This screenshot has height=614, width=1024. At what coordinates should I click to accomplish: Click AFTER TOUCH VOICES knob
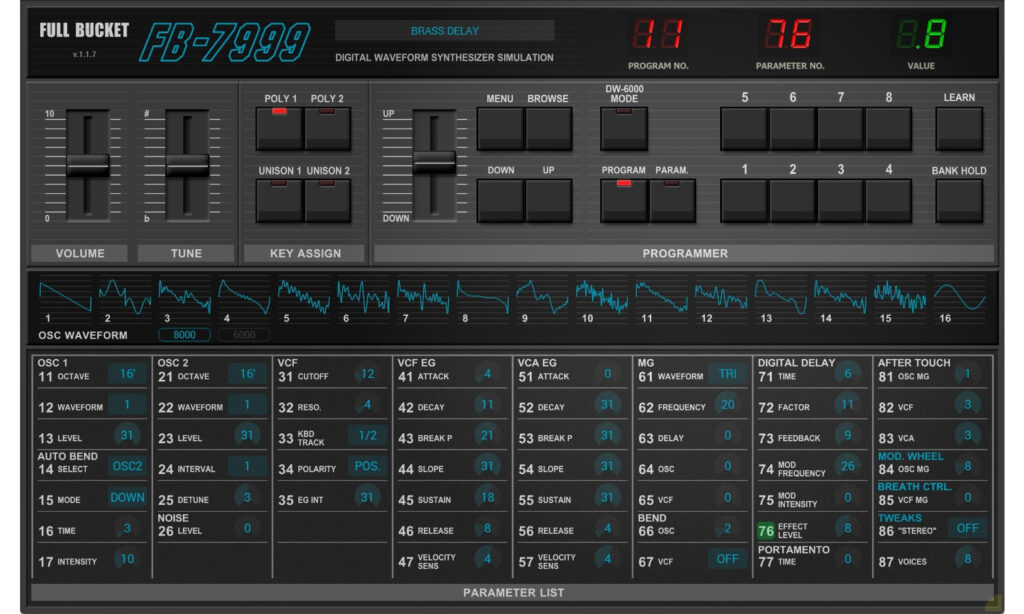(968, 559)
